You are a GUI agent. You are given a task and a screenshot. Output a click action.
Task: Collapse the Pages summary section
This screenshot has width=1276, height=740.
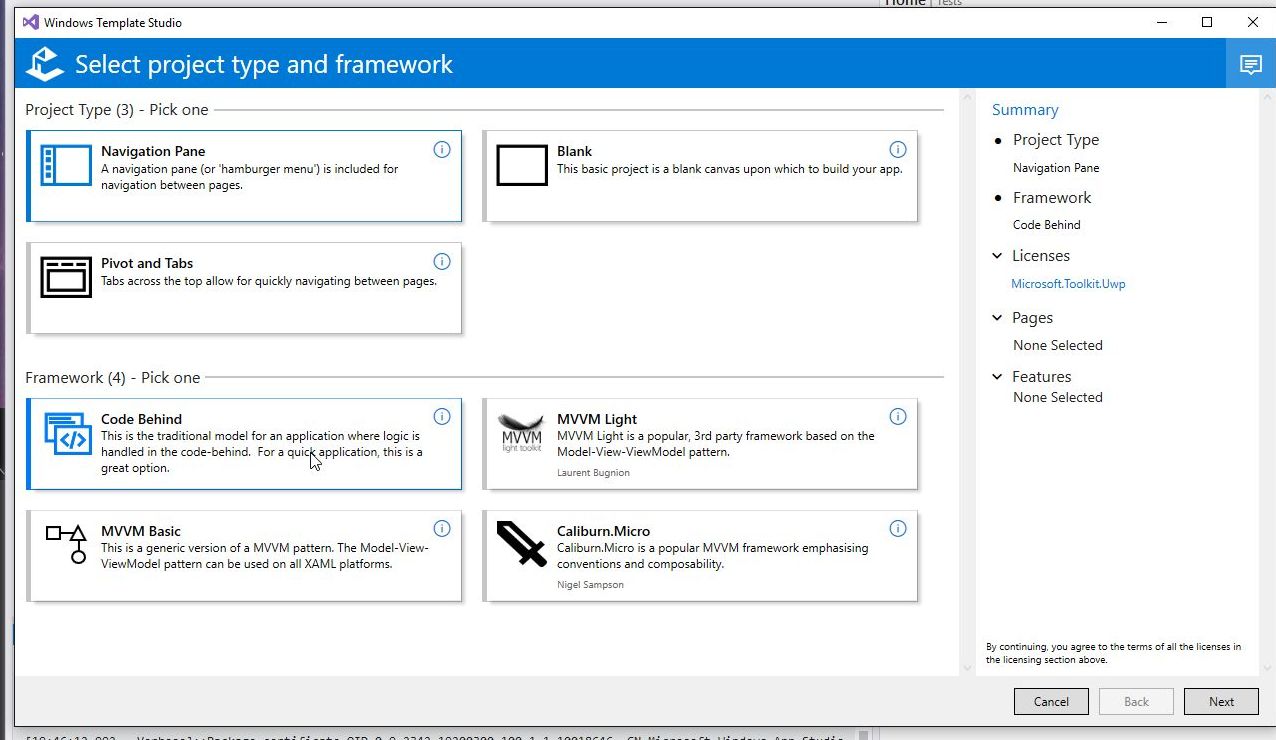point(997,318)
